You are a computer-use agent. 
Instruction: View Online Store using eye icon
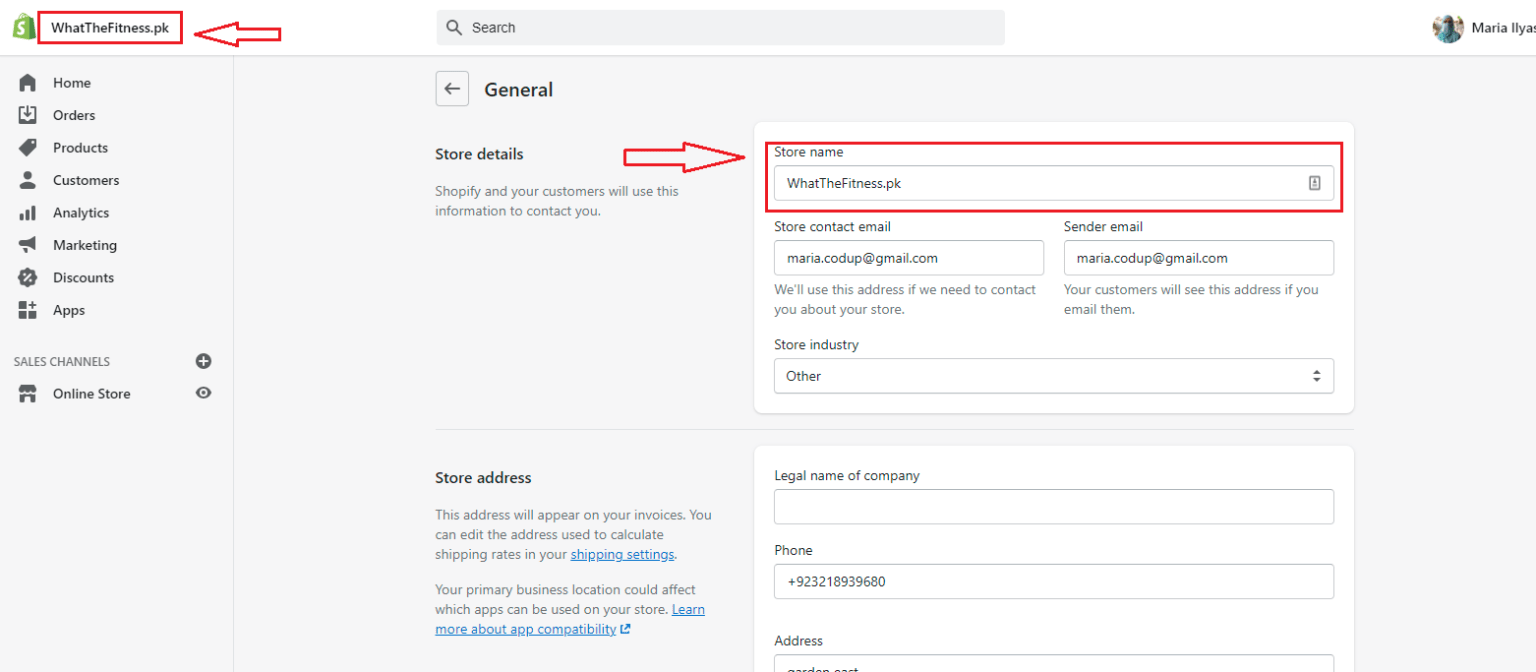[204, 393]
